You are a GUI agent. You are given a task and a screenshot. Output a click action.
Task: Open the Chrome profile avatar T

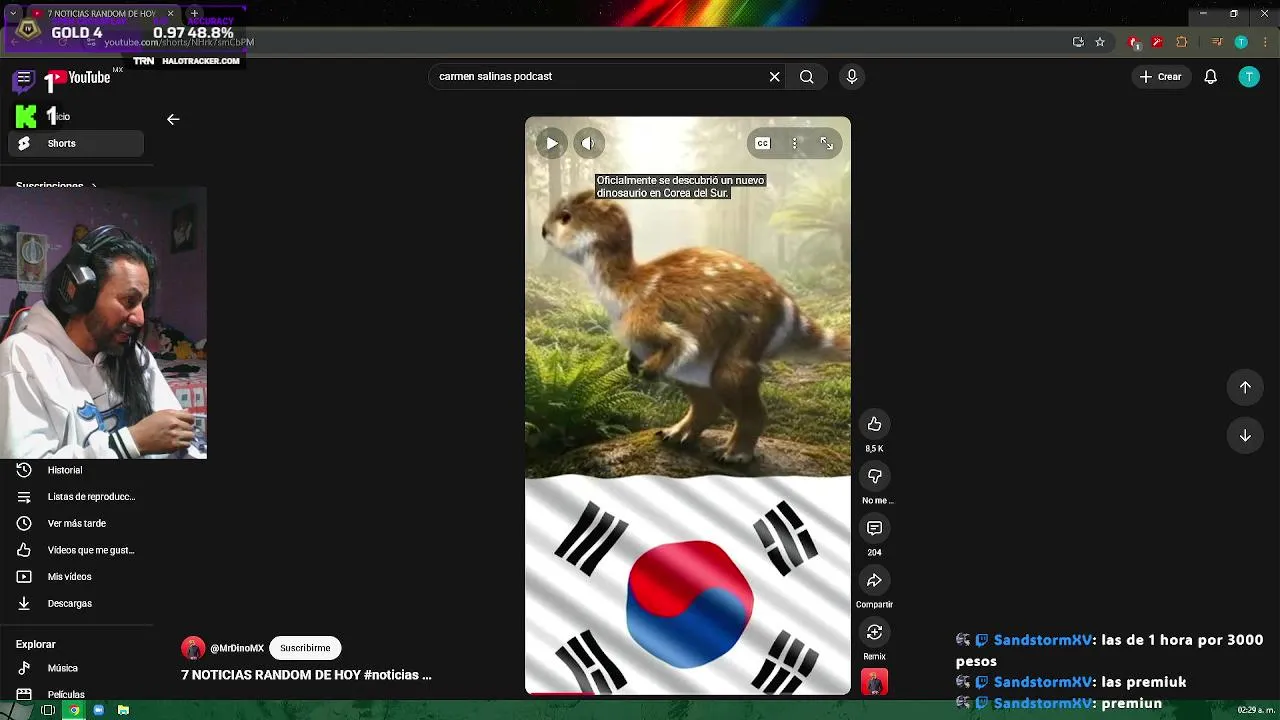pyautogui.click(x=1241, y=42)
